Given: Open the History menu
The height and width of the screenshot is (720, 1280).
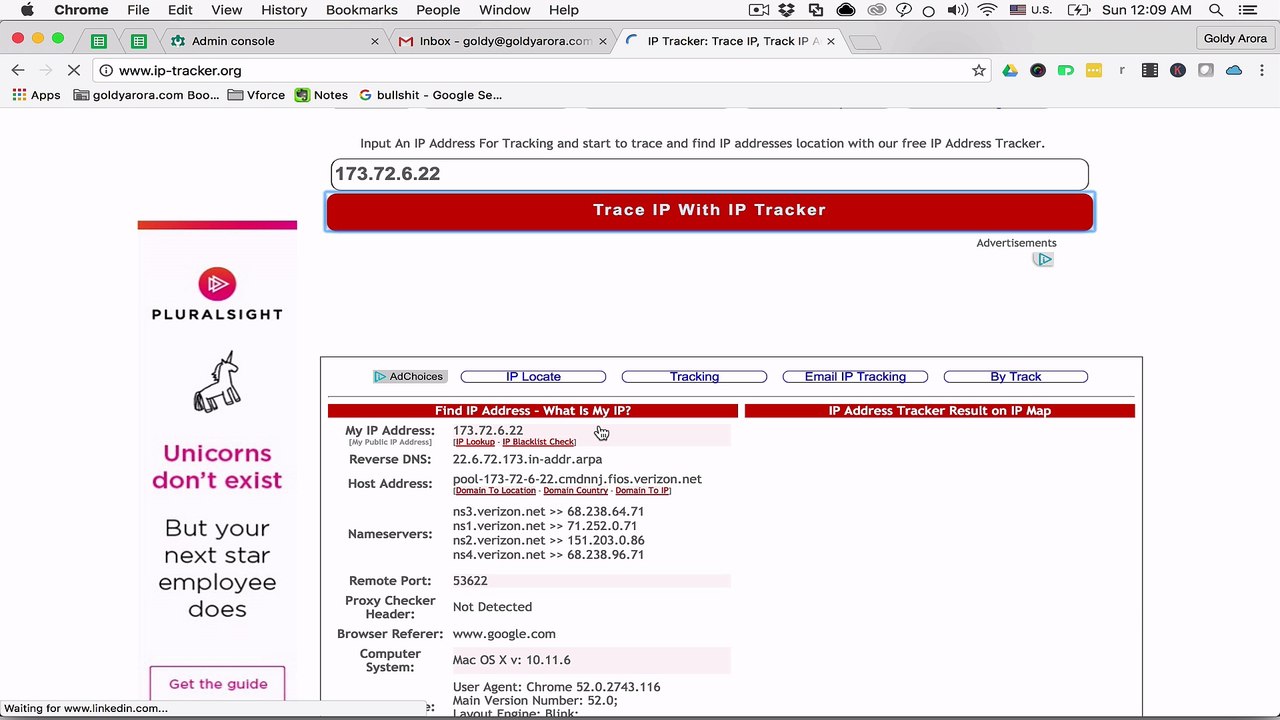Looking at the screenshot, I should click(x=284, y=10).
